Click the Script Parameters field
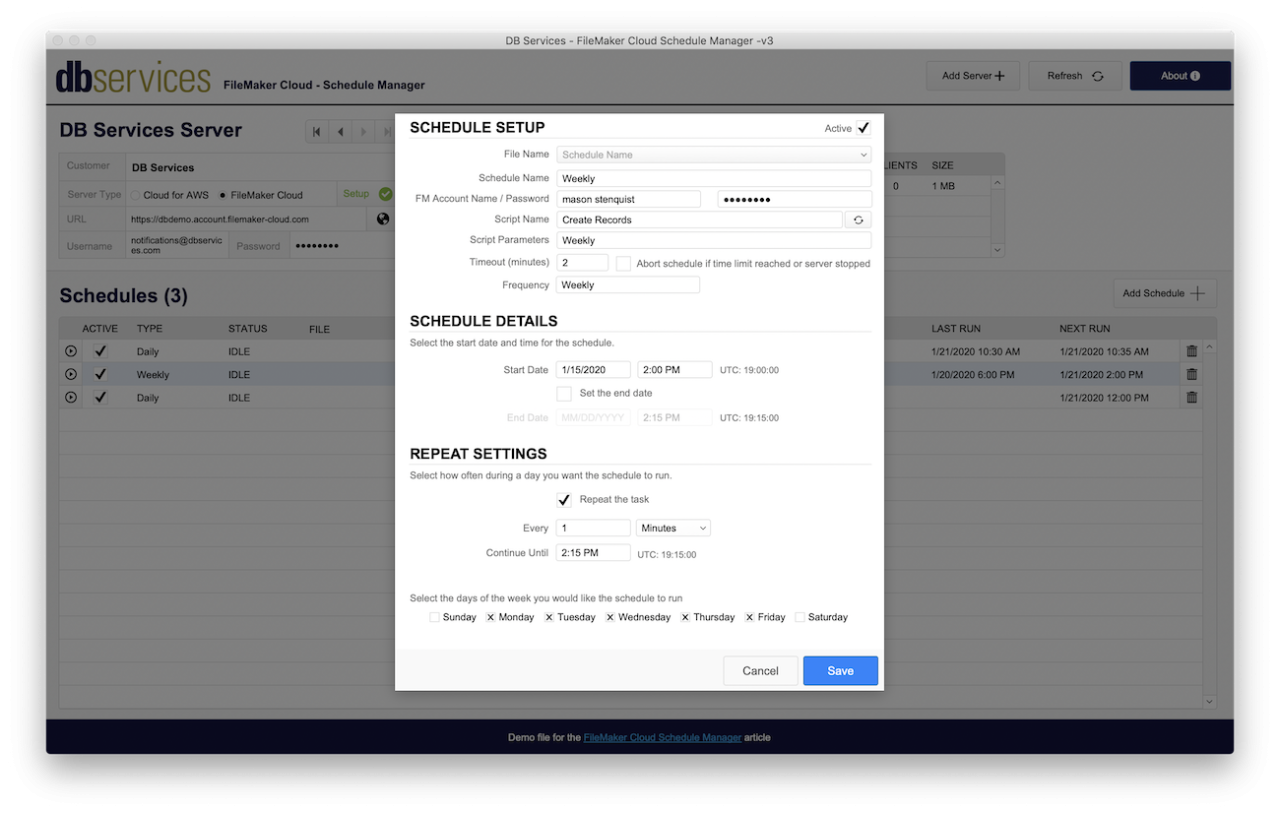The width and height of the screenshot is (1280, 815). tap(714, 241)
